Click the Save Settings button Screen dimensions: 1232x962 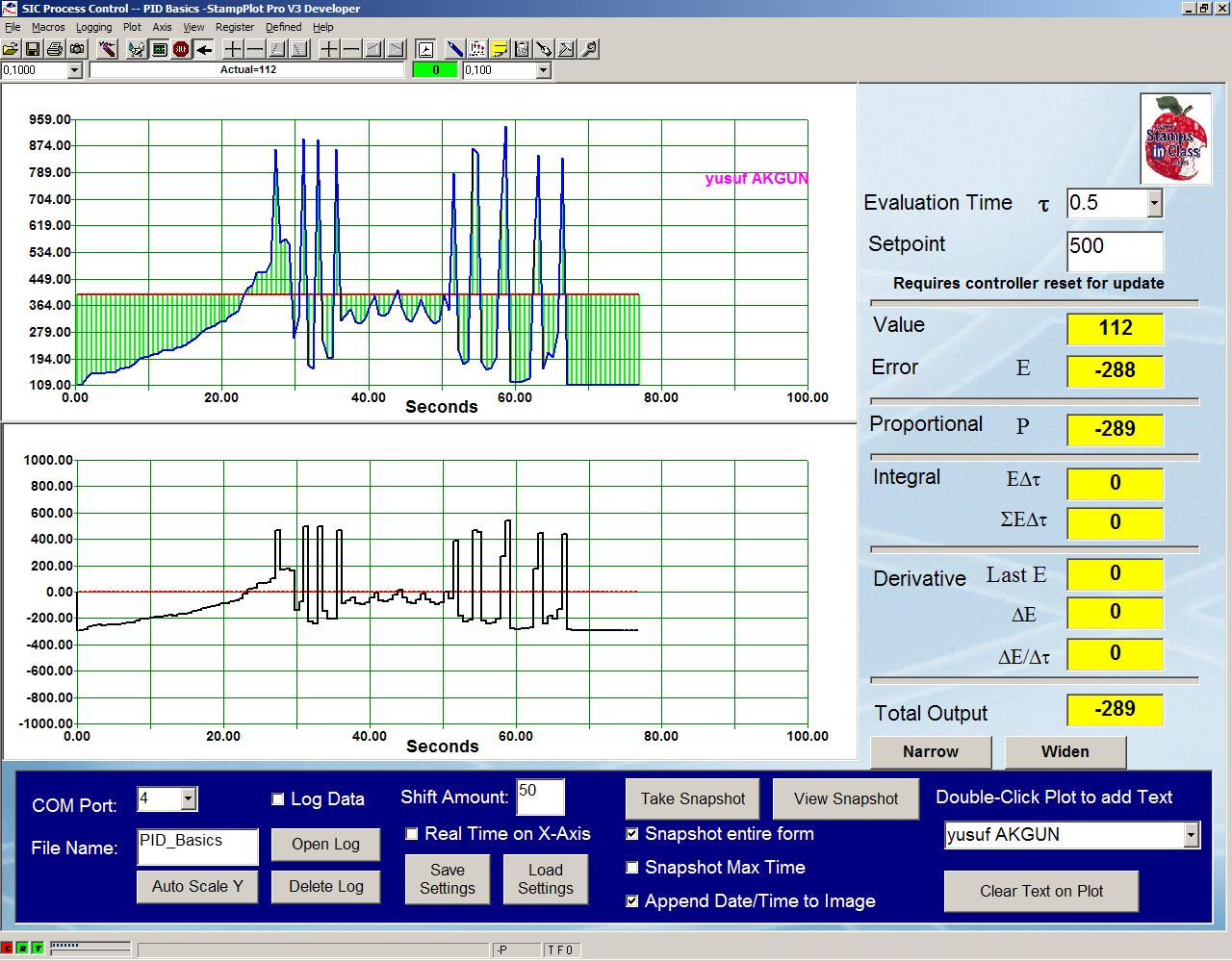point(448,879)
